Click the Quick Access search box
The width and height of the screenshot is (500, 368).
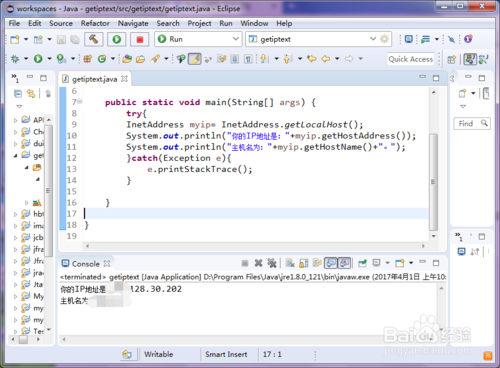pyautogui.click(x=411, y=59)
